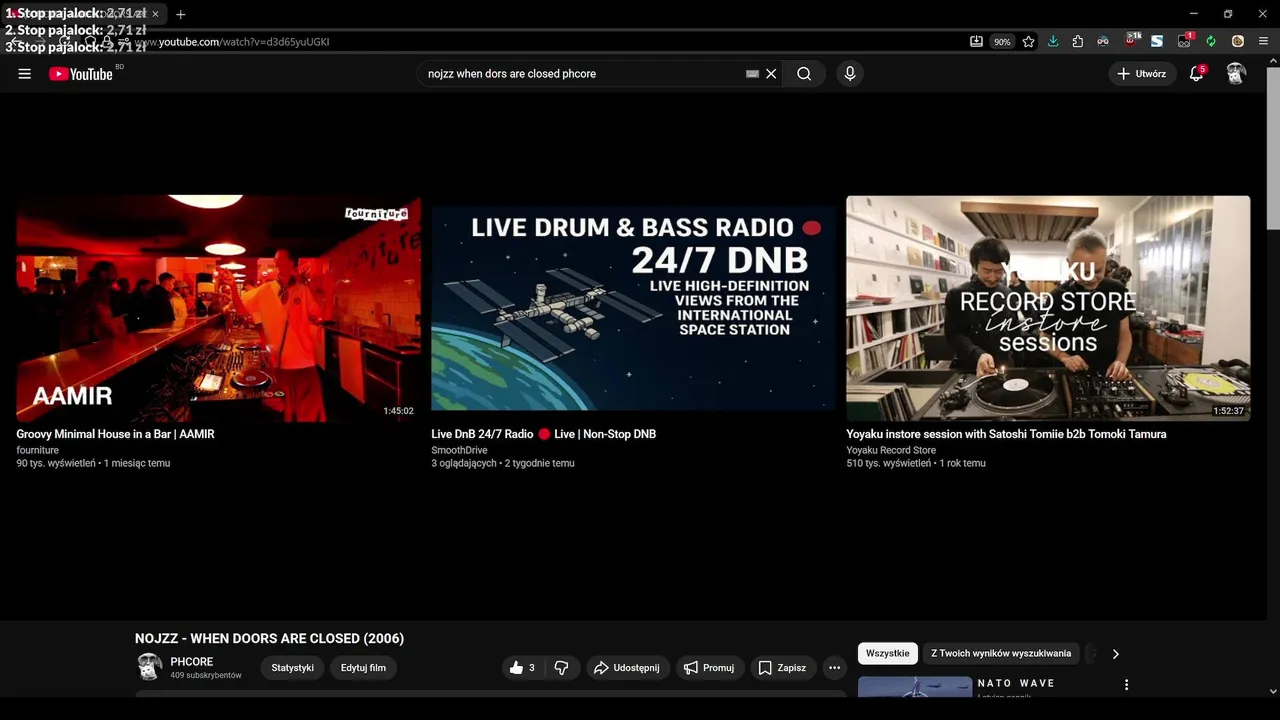Go to YouTube home via logo
Image resolution: width=1280 pixels, height=720 pixels.
tap(81, 74)
